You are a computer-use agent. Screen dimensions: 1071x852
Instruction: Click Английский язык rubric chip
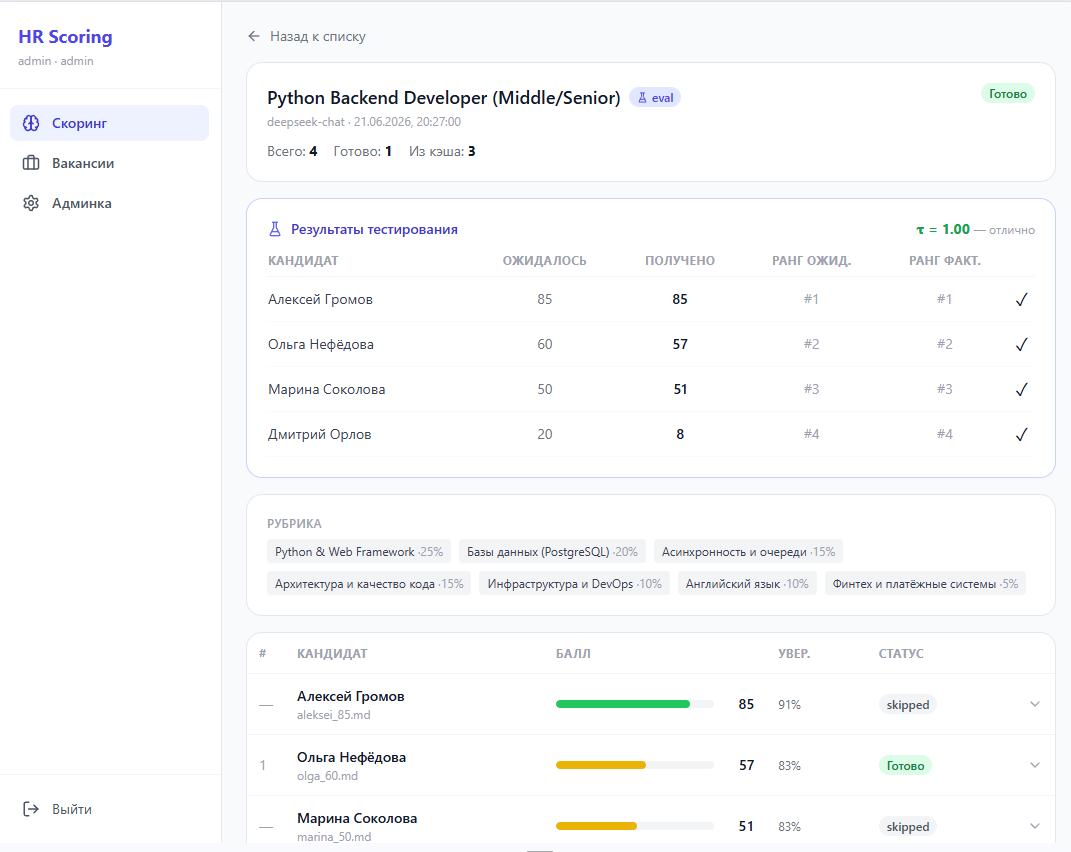click(x=747, y=584)
